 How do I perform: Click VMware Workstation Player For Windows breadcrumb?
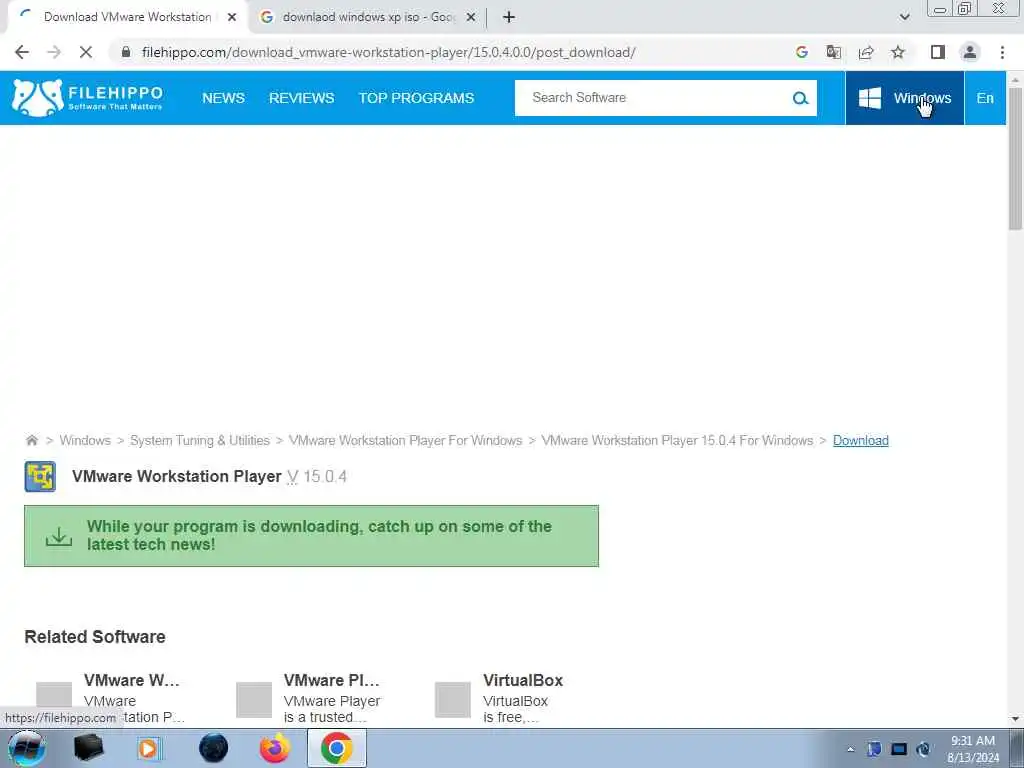click(406, 440)
